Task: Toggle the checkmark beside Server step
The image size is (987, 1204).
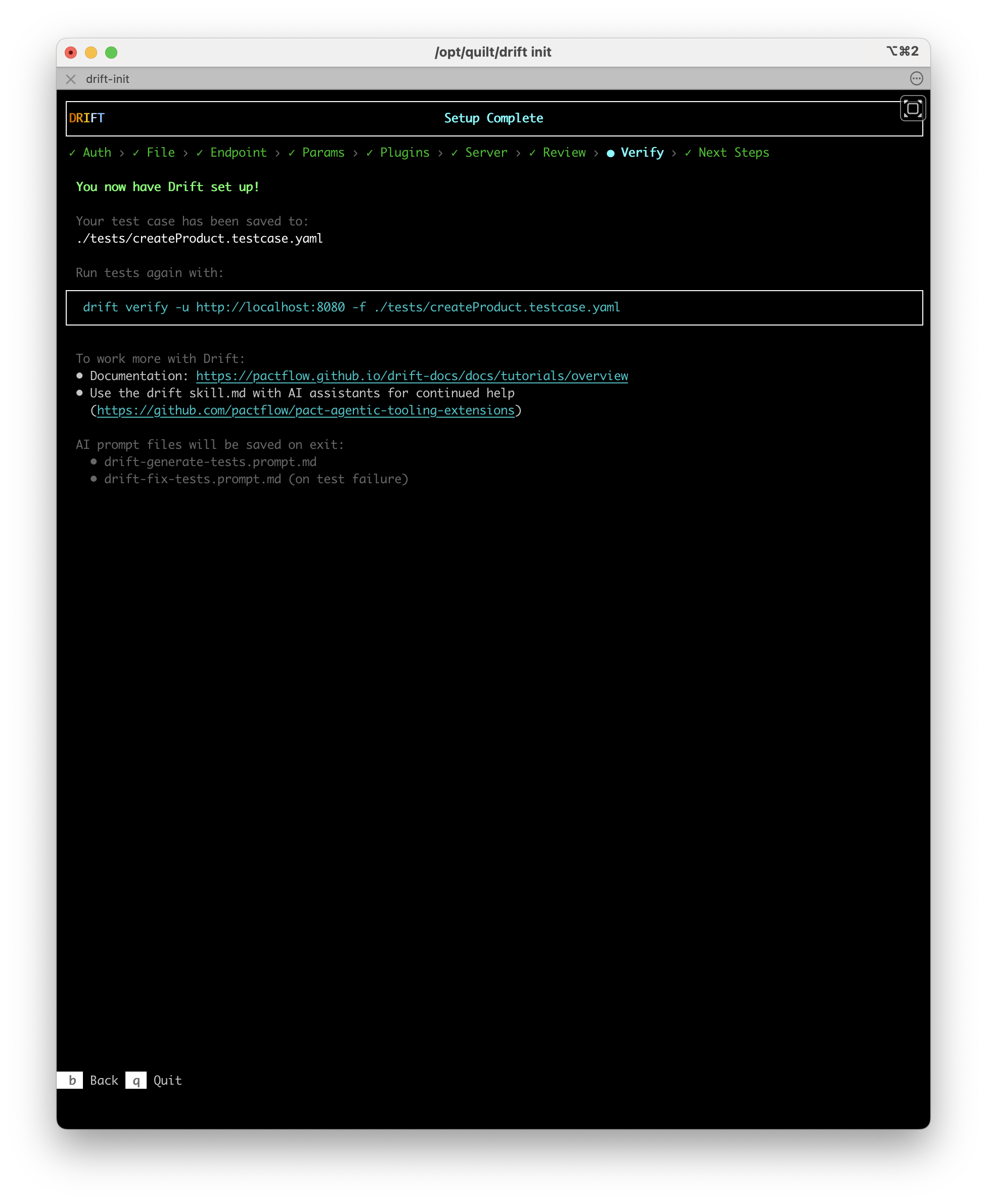Action: (x=453, y=153)
